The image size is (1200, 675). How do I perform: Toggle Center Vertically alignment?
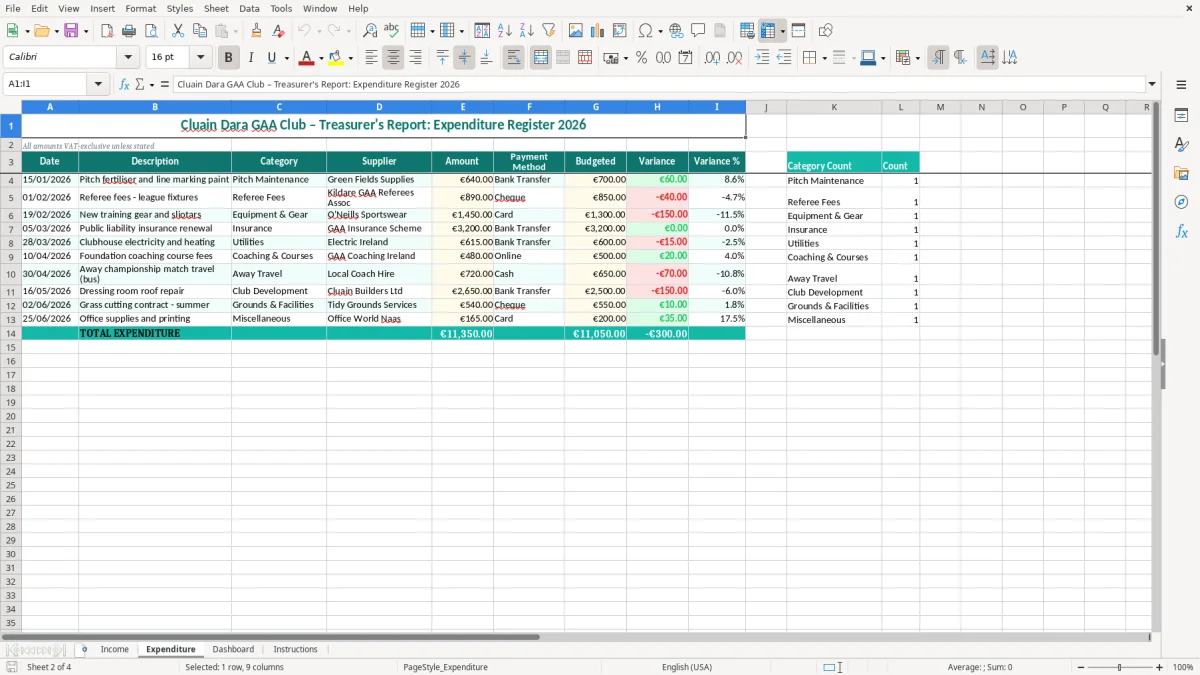[x=464, y=58]
